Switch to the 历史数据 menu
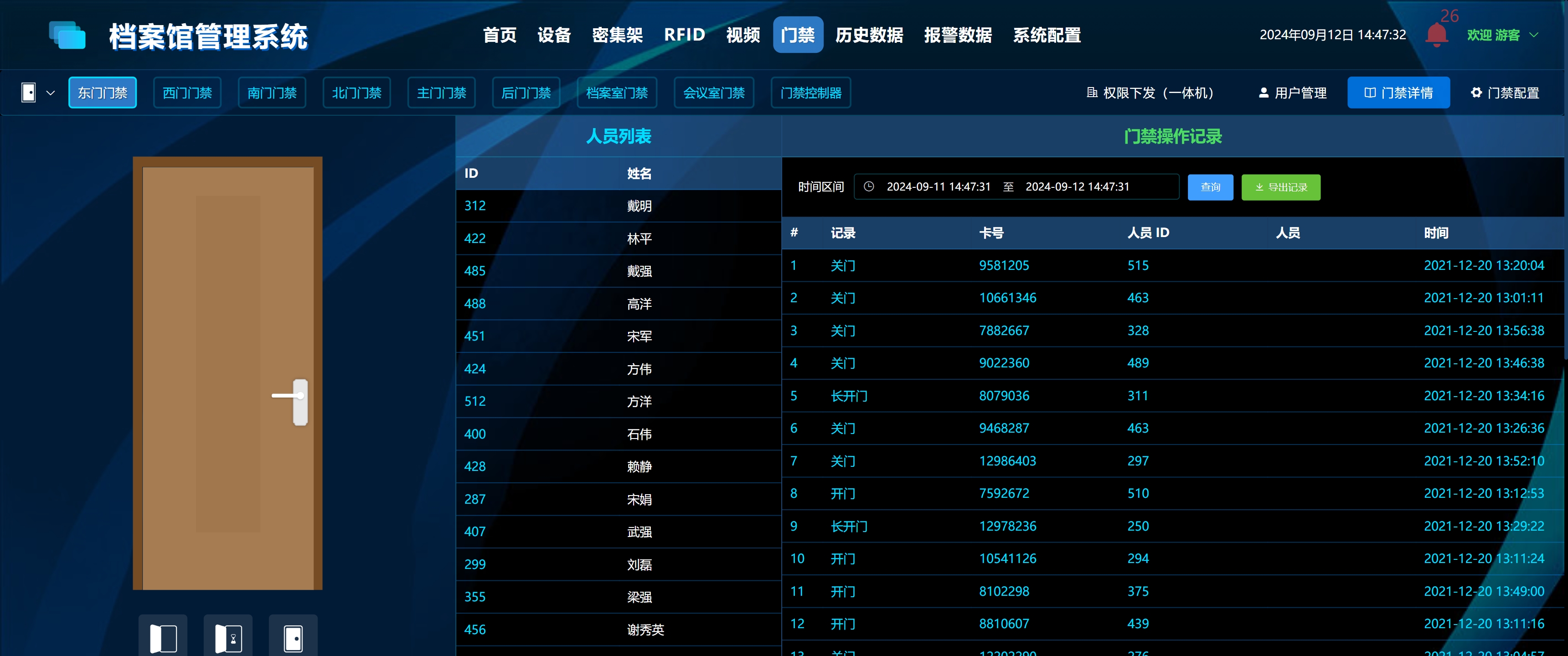 pyautogui.click(x=869, y=35)
